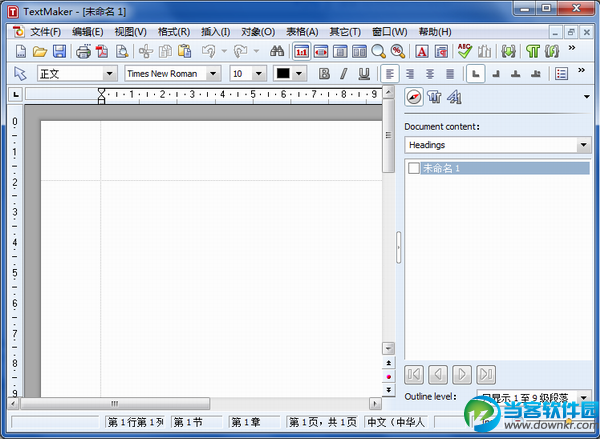Image resolution: width=600 pixels, height=439 pixels.
Task: Toggle bullets and numbering list icon
Action: [561, 73]
